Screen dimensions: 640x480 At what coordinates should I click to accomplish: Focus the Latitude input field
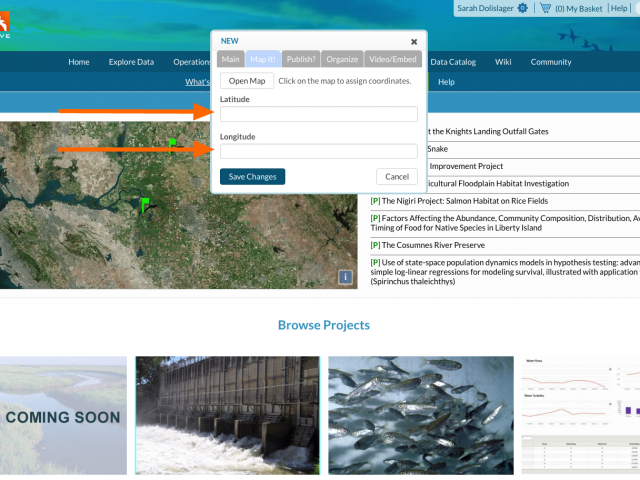click(x=318, y=114)
